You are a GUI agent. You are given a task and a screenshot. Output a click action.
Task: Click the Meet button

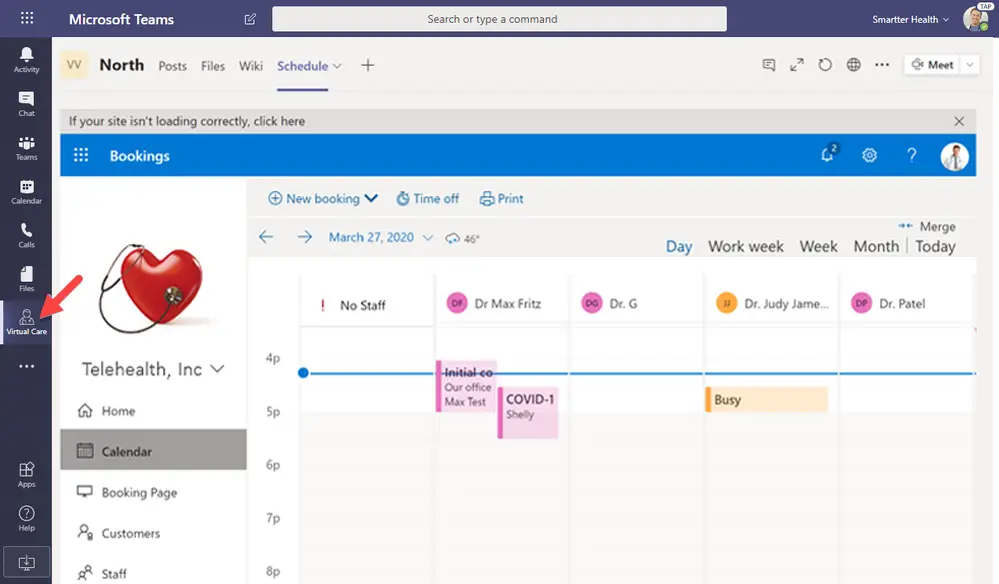pos(932,65)
